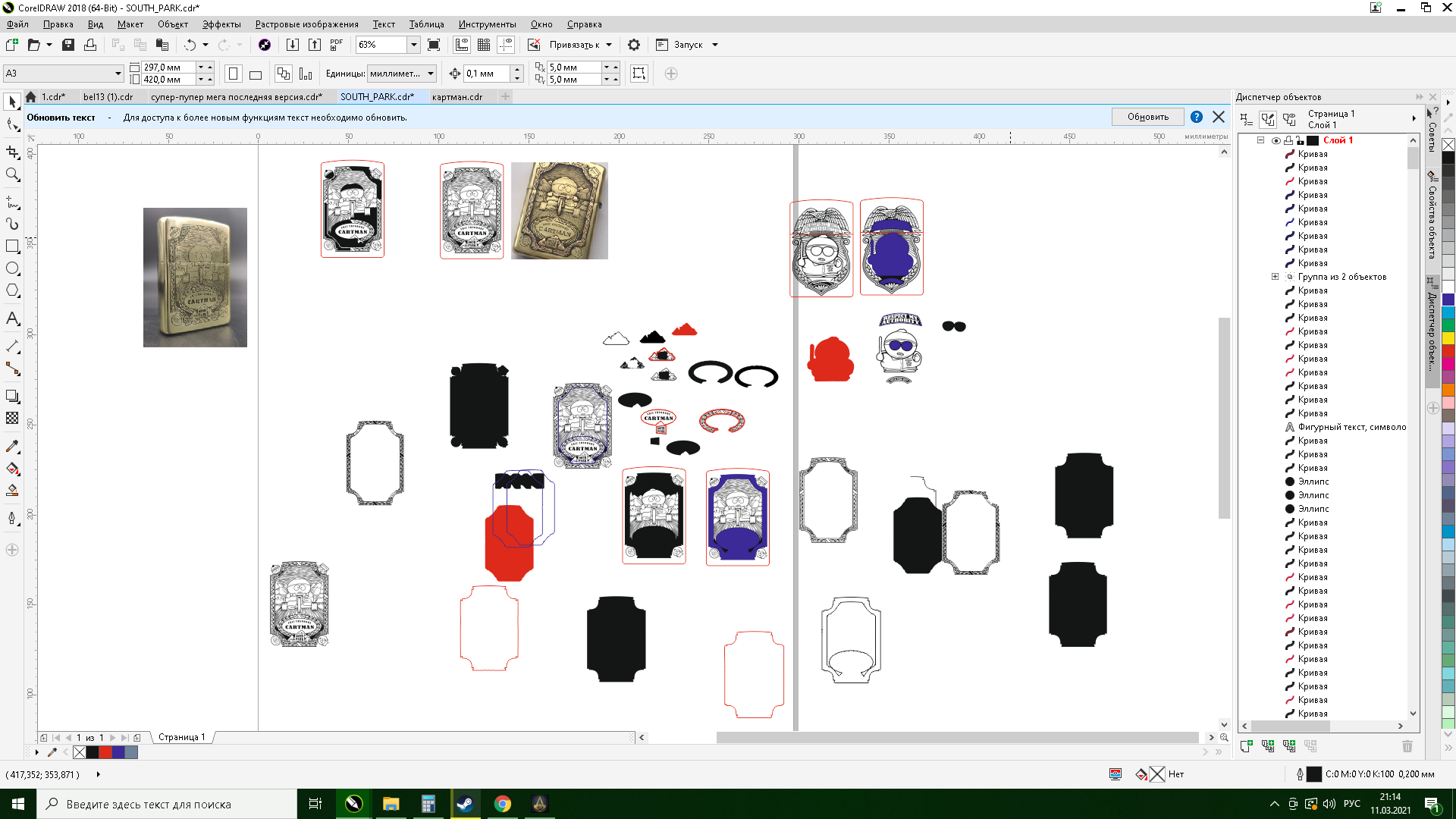Image resolution: width=1456 pixels, height=819 pixels.
Task: Click the red swatch in document palette
Action: [x=105, y=752]
